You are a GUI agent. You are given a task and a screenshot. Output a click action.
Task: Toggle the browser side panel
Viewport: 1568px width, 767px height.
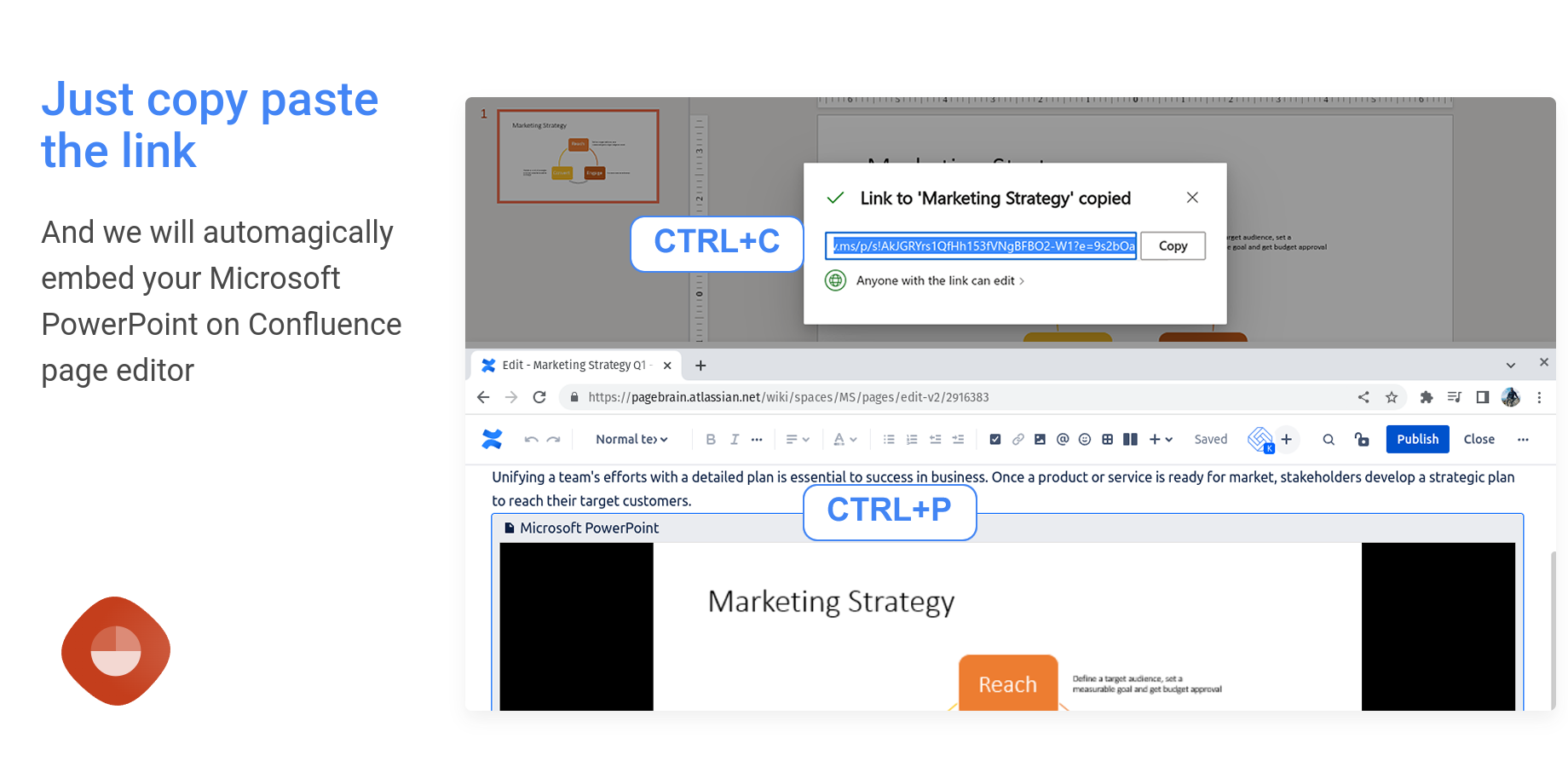(1483, 397)
